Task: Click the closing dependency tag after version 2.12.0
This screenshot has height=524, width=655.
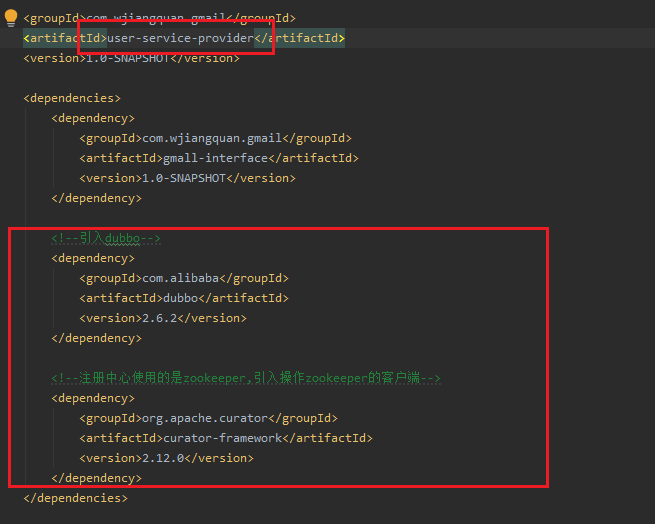Action: [96, 478]
